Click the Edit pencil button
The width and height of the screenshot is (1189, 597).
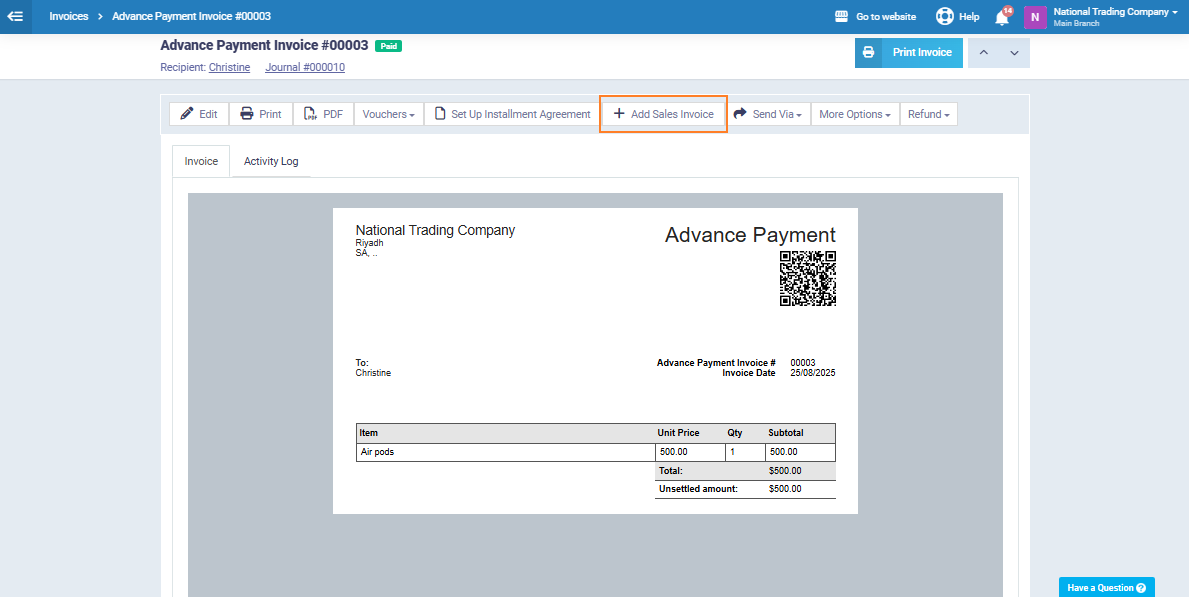point(199,114)
